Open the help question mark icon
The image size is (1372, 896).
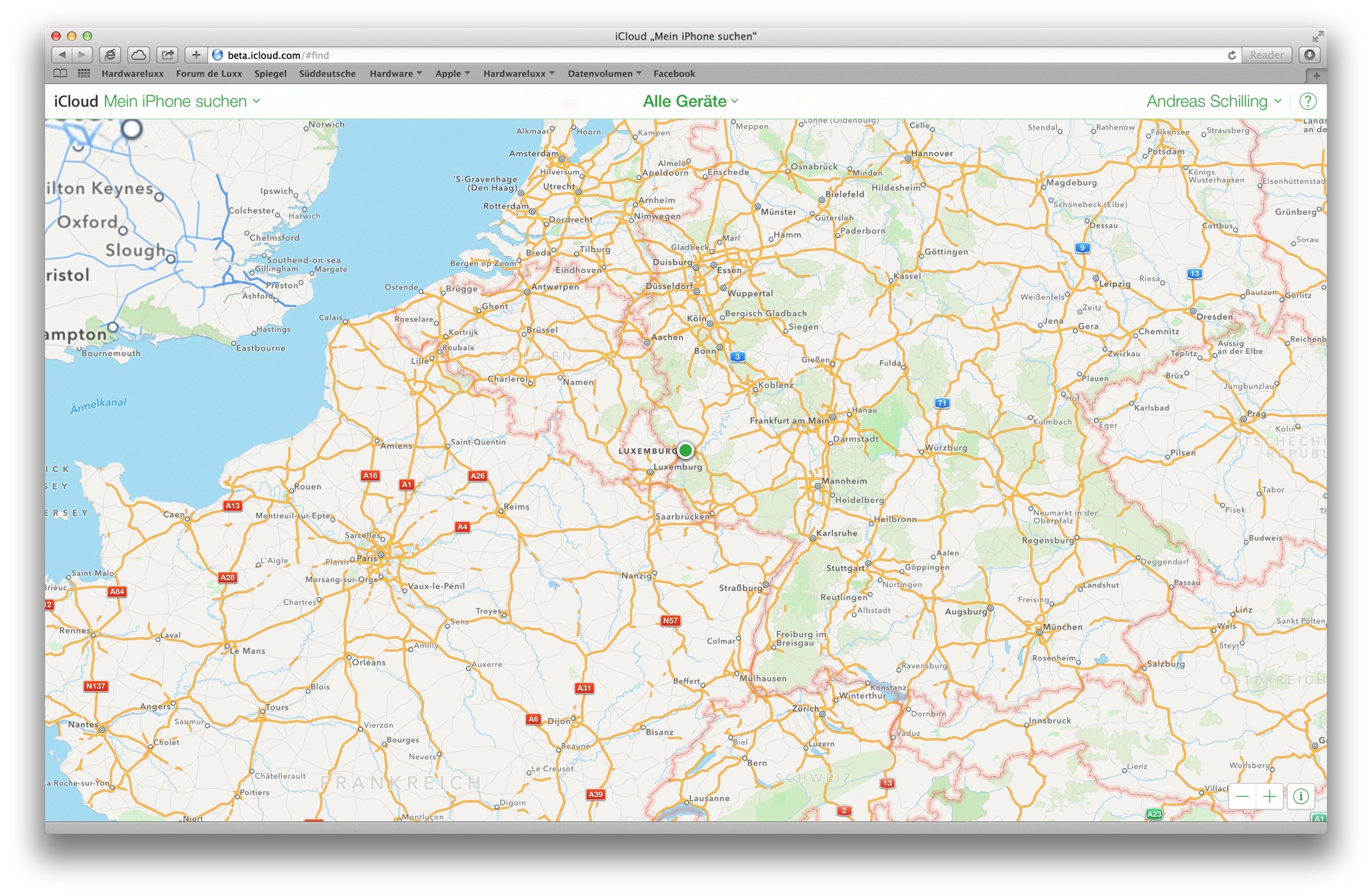tap(1308, 102)
